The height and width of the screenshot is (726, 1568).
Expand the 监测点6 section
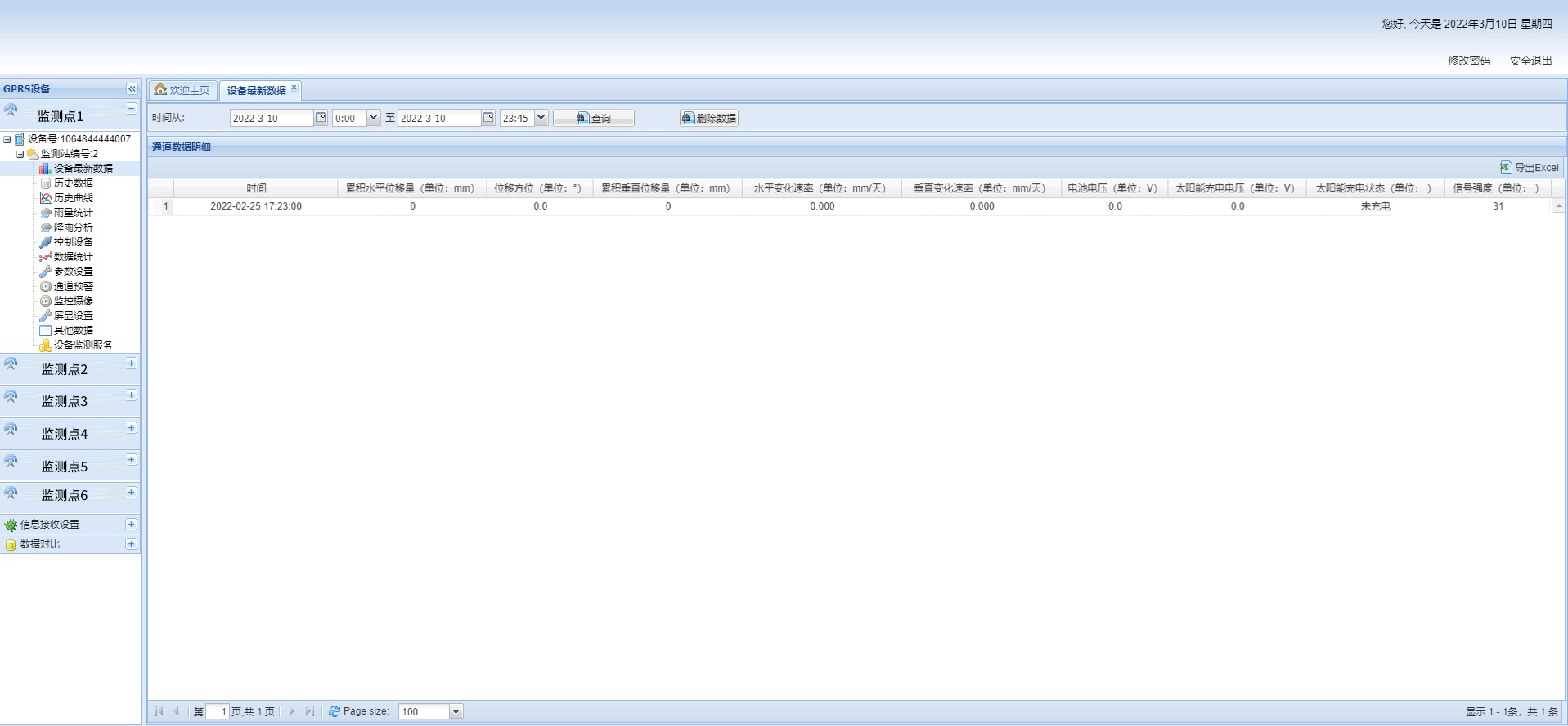(131, 492)
